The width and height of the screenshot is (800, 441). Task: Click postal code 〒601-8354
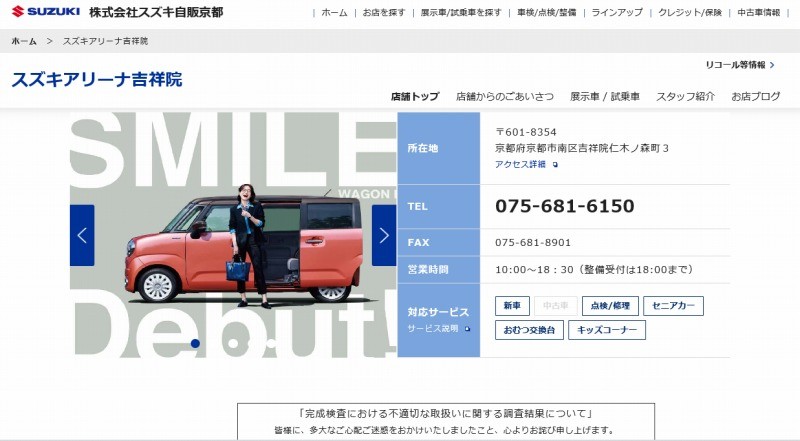click(526, 132)
